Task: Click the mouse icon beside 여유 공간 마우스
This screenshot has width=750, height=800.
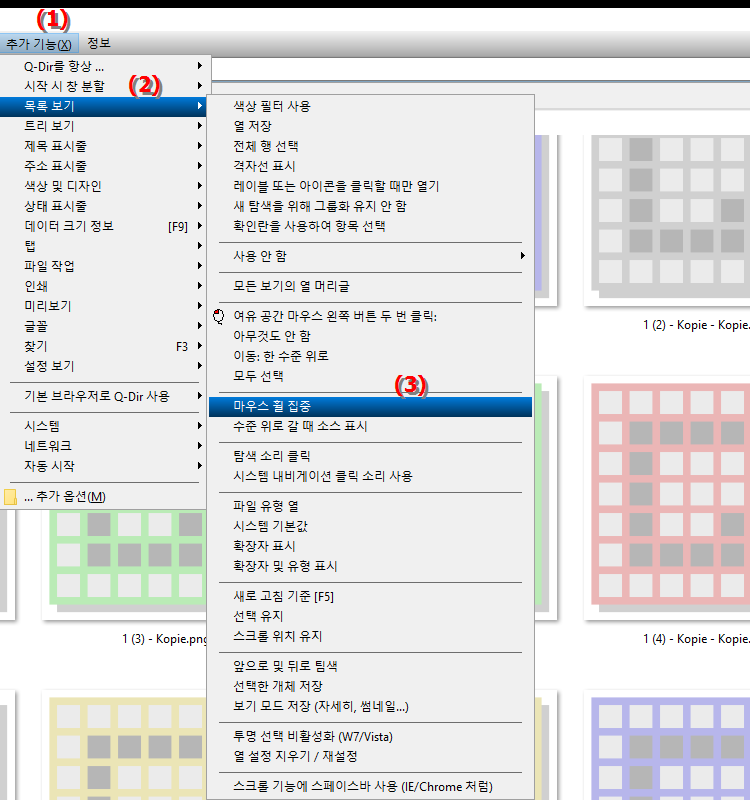Action: pos(219,316)
